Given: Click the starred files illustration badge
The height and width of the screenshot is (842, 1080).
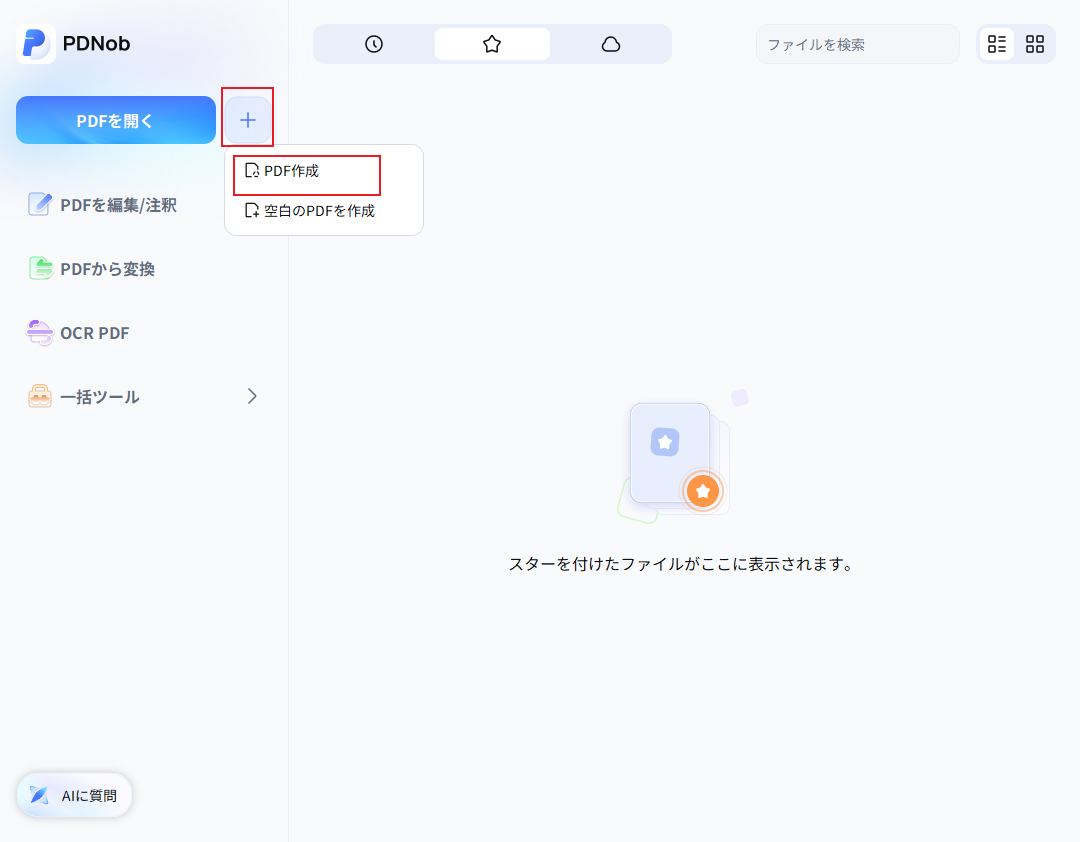Looking at the screenshot, I should 703,491.
